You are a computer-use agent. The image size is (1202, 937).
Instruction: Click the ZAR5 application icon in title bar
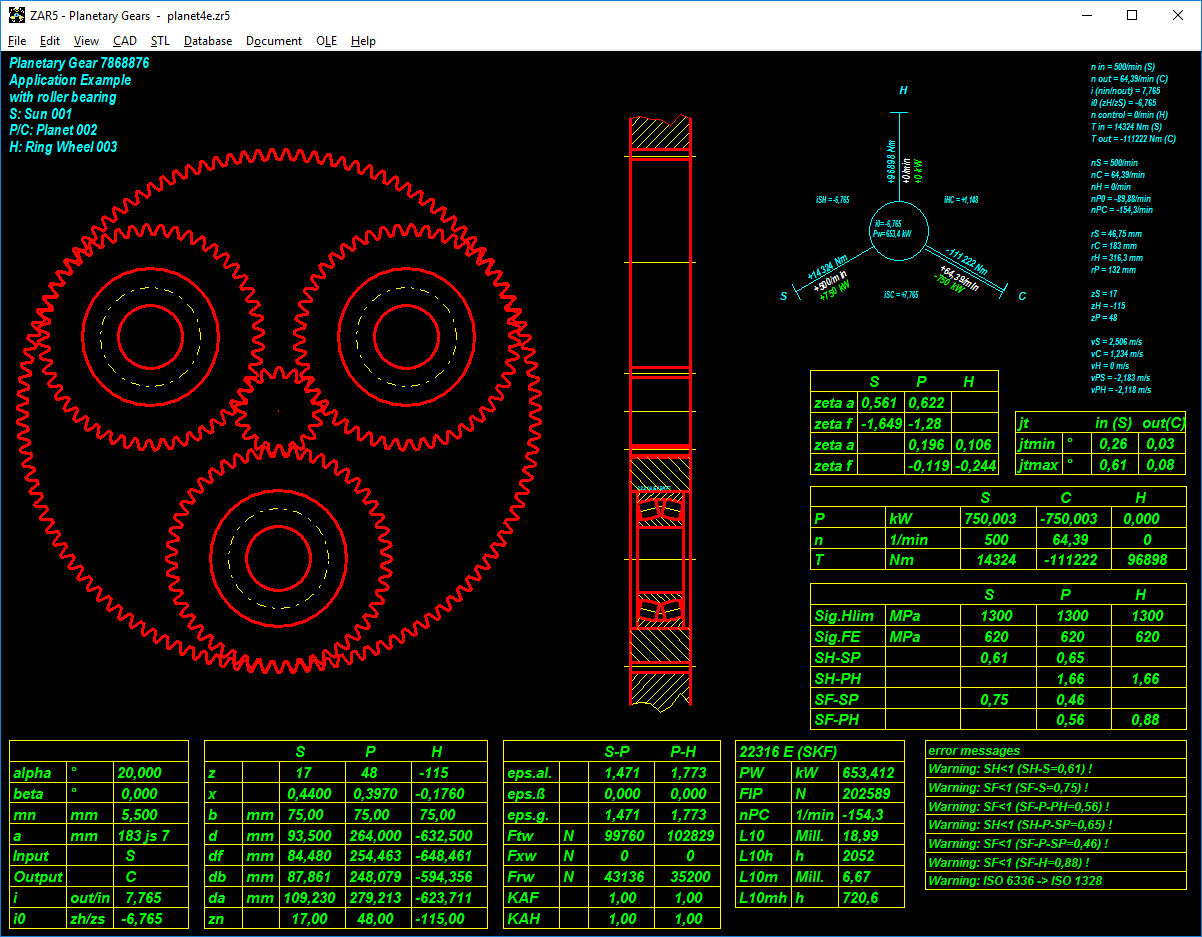click(x=16, y=15)
